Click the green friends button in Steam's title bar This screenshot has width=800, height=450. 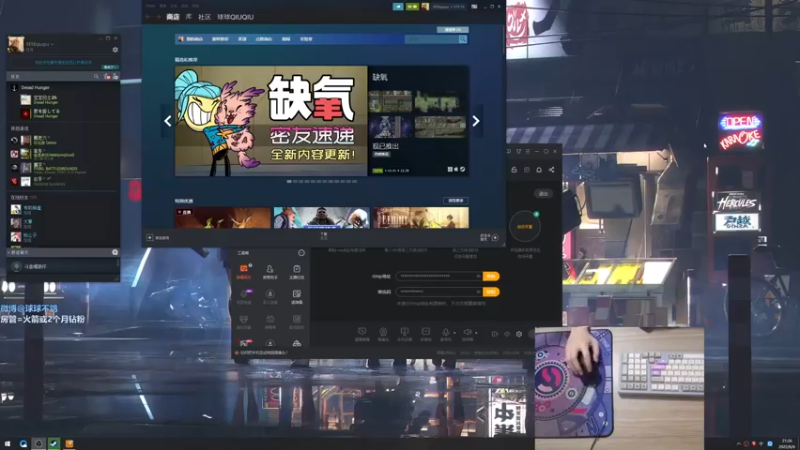[412, 7]
